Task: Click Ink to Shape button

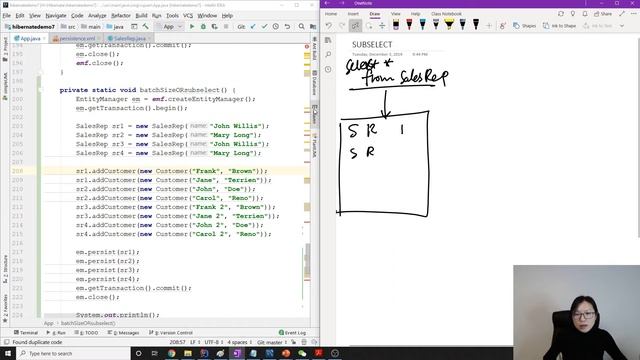Action: coord(559,26)
